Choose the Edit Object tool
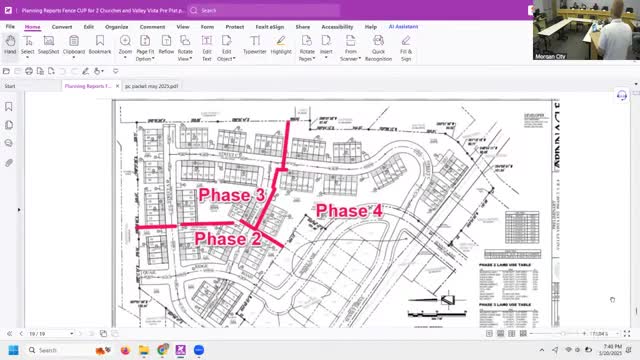The height and width of the screenshot is (360, 640). coord(227,40)
